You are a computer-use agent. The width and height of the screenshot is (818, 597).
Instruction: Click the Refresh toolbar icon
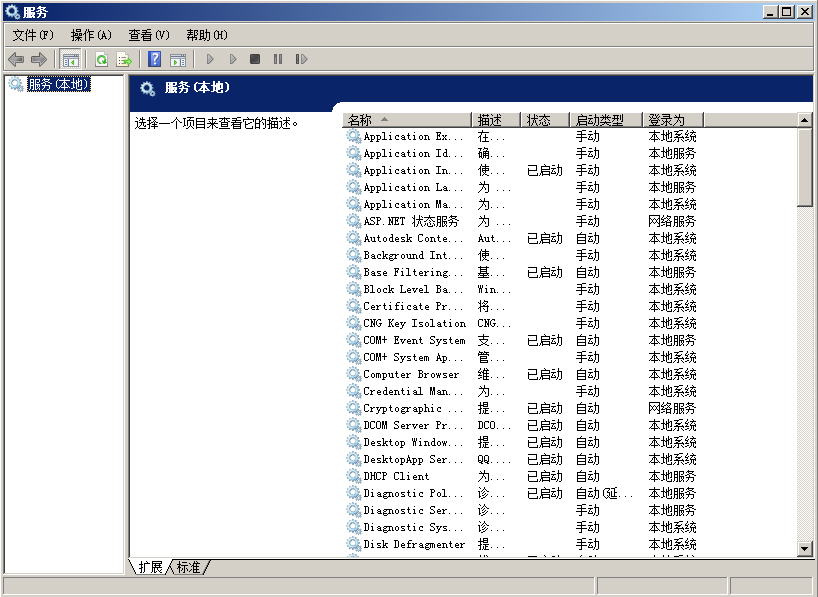[x=101, y=60]
